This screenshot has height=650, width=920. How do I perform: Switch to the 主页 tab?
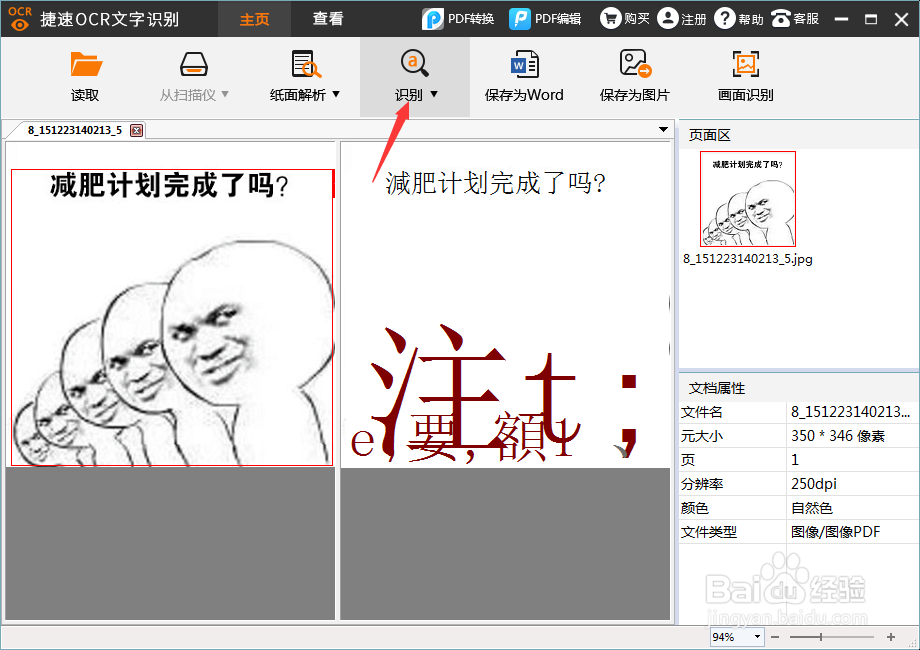pos(254,19)
